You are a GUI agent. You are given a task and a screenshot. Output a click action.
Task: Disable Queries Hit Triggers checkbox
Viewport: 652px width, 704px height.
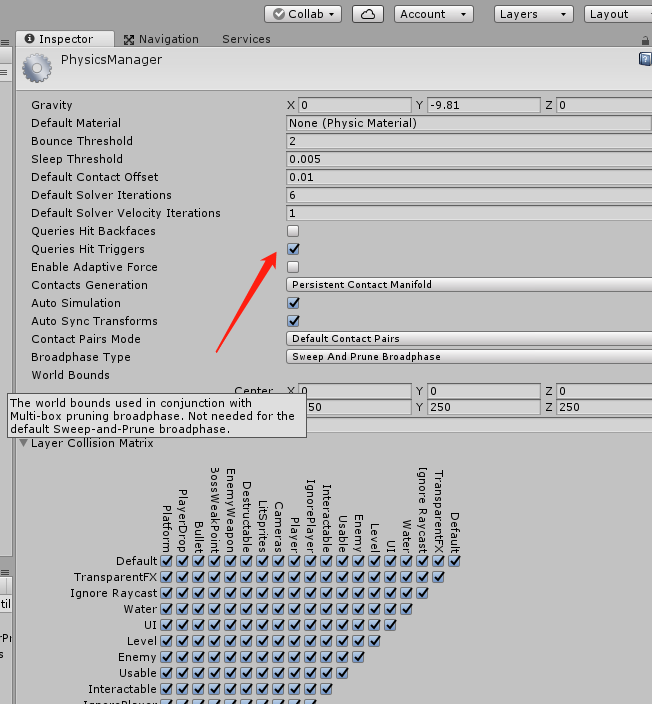click(293, 249)
